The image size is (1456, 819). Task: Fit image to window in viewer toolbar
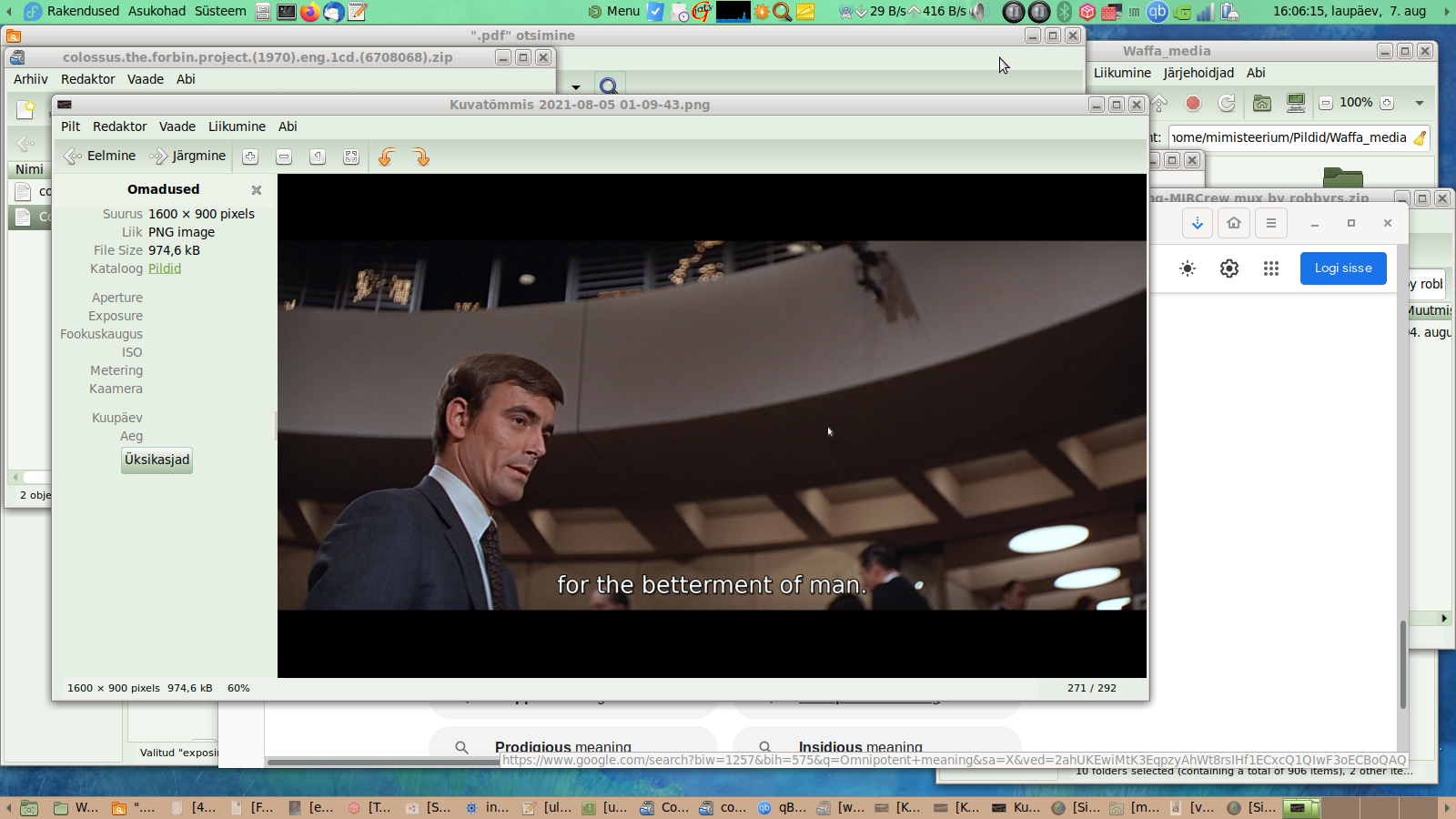click(351, 157)
